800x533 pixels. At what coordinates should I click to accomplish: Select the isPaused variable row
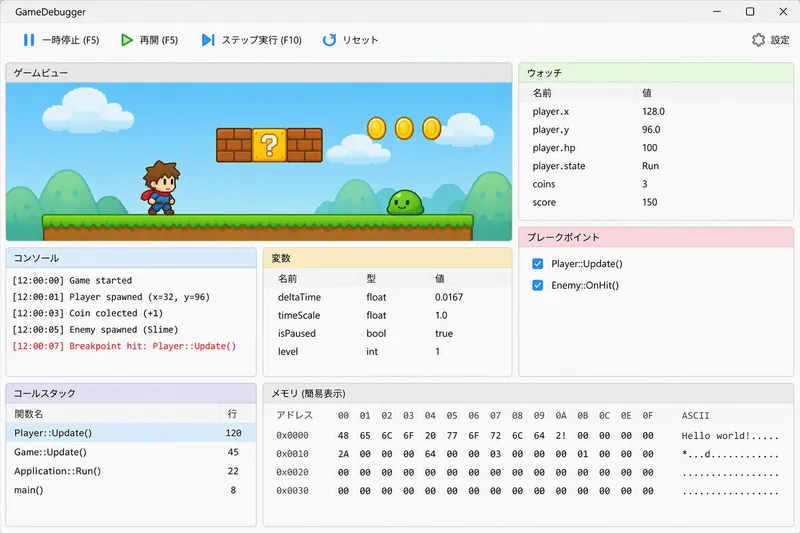coord(387,334)
